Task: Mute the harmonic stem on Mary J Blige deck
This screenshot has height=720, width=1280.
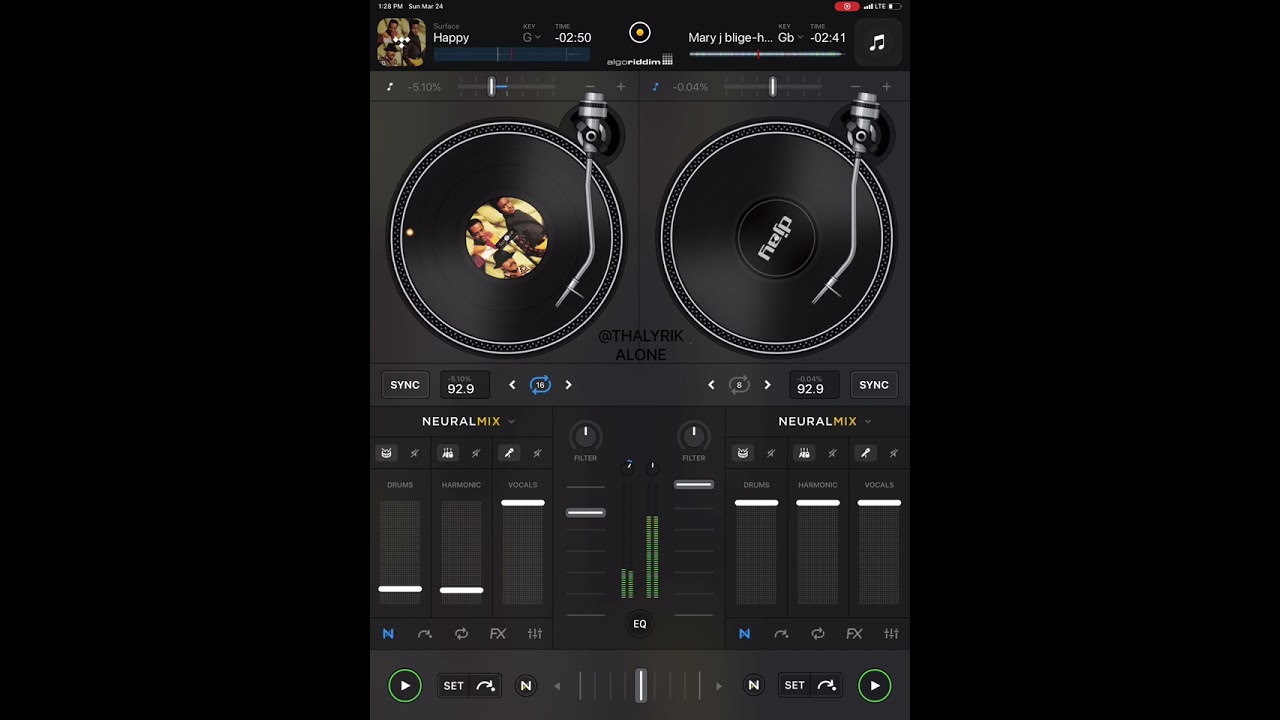Action: 832,453
